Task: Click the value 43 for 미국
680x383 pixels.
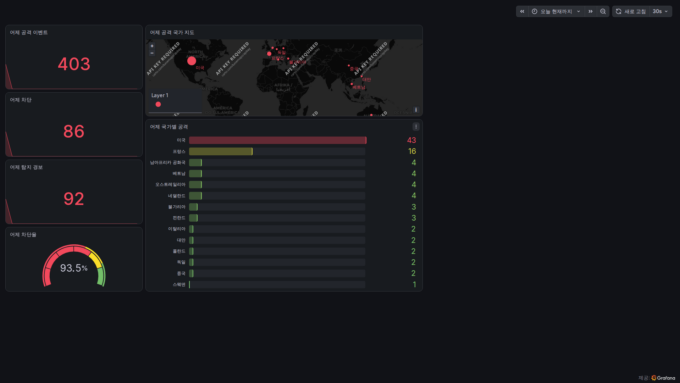Action: [412, 140]
